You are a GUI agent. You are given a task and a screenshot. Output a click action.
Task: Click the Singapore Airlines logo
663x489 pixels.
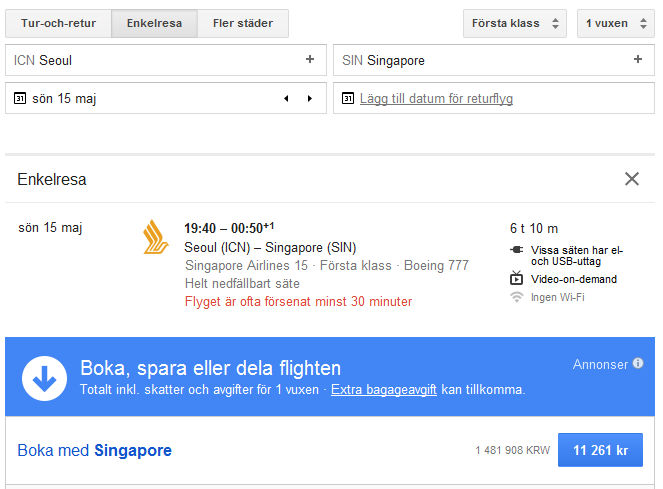[156, 237]
